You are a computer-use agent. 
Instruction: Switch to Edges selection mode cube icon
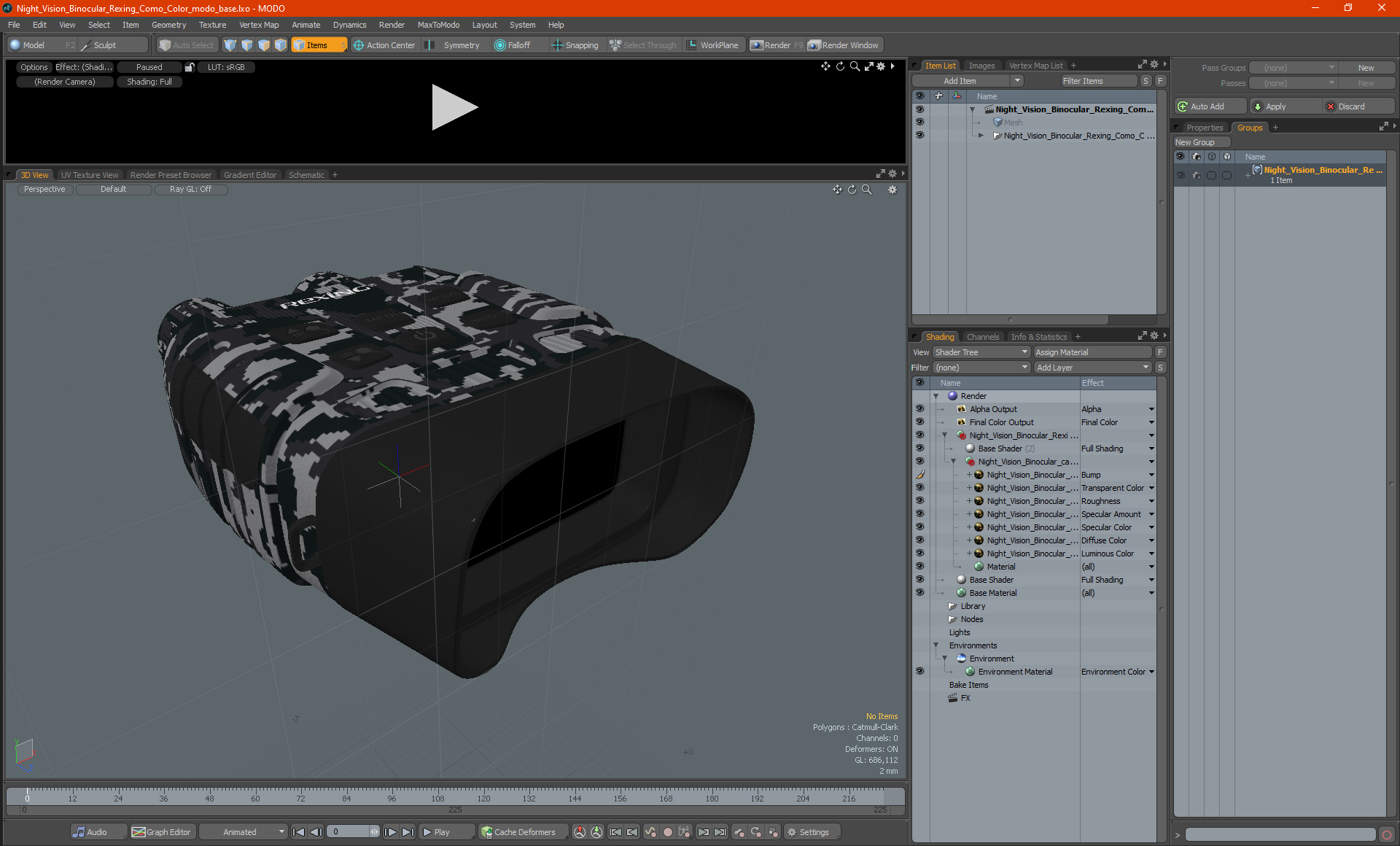[x=247, y=45]
